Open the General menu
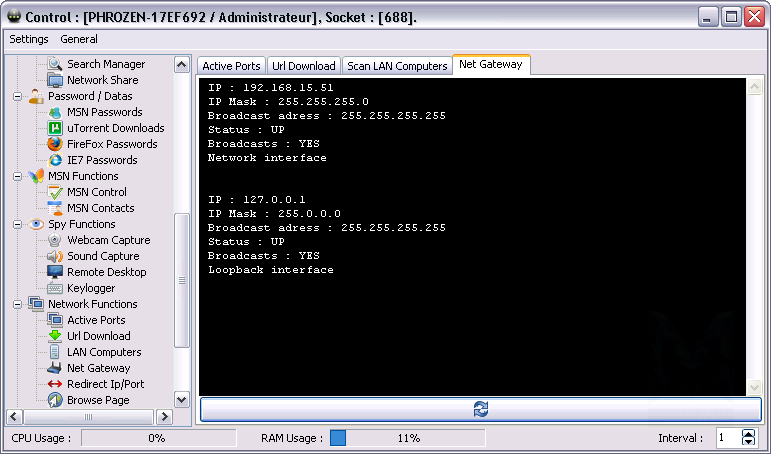 coord(79,39)
